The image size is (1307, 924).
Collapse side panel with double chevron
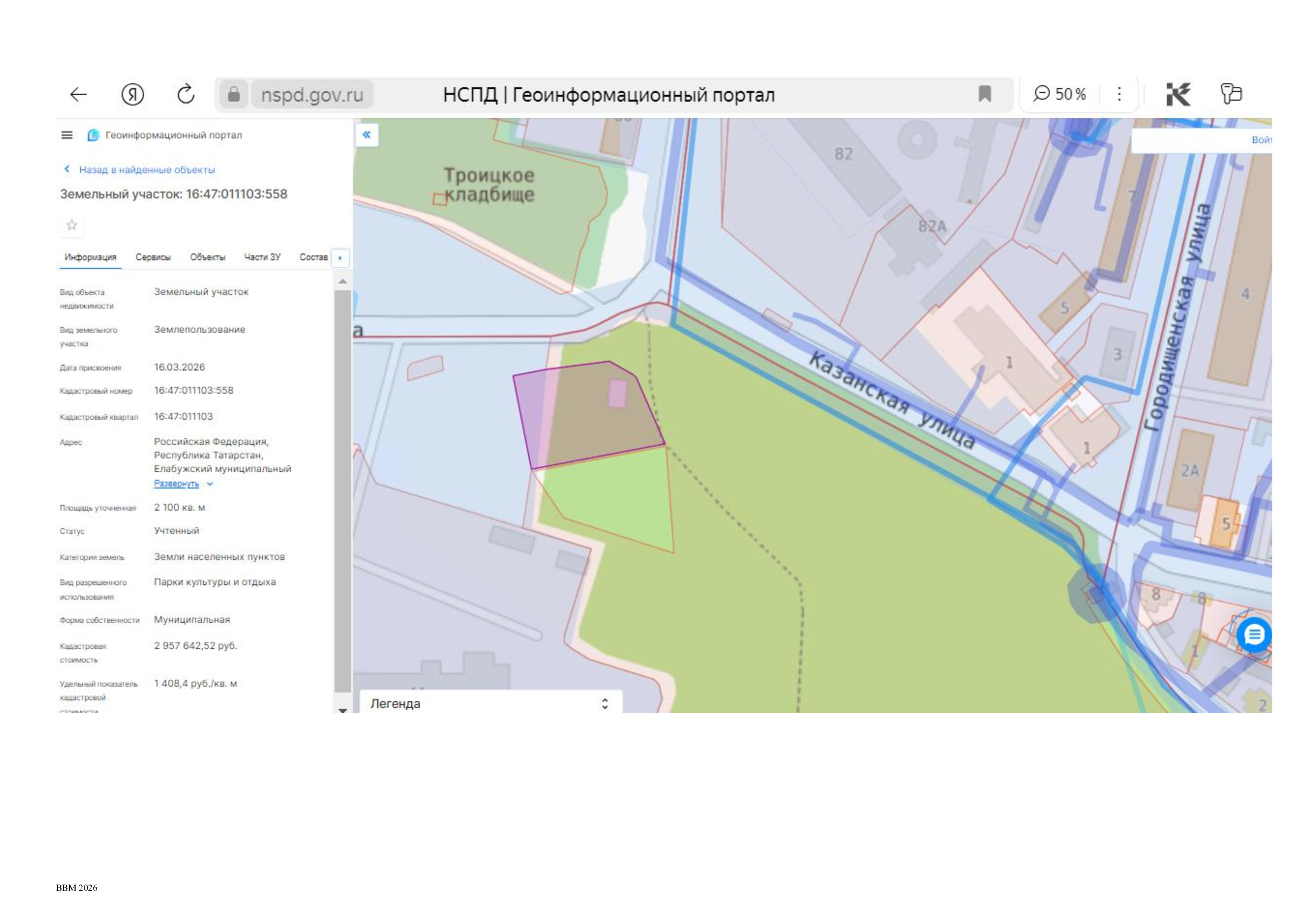tap(367, 135)
